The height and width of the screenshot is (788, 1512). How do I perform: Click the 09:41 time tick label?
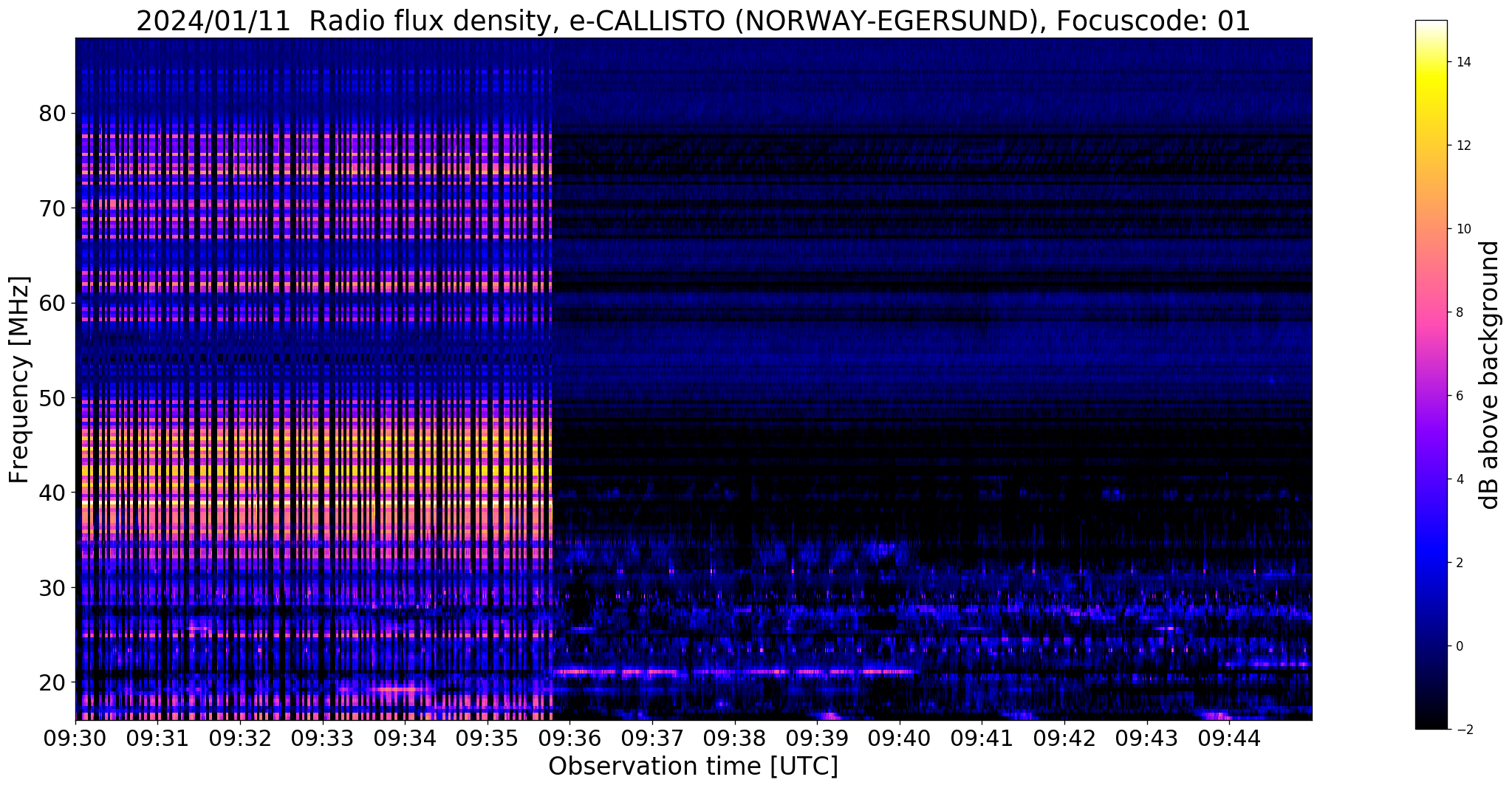[982, 737]
